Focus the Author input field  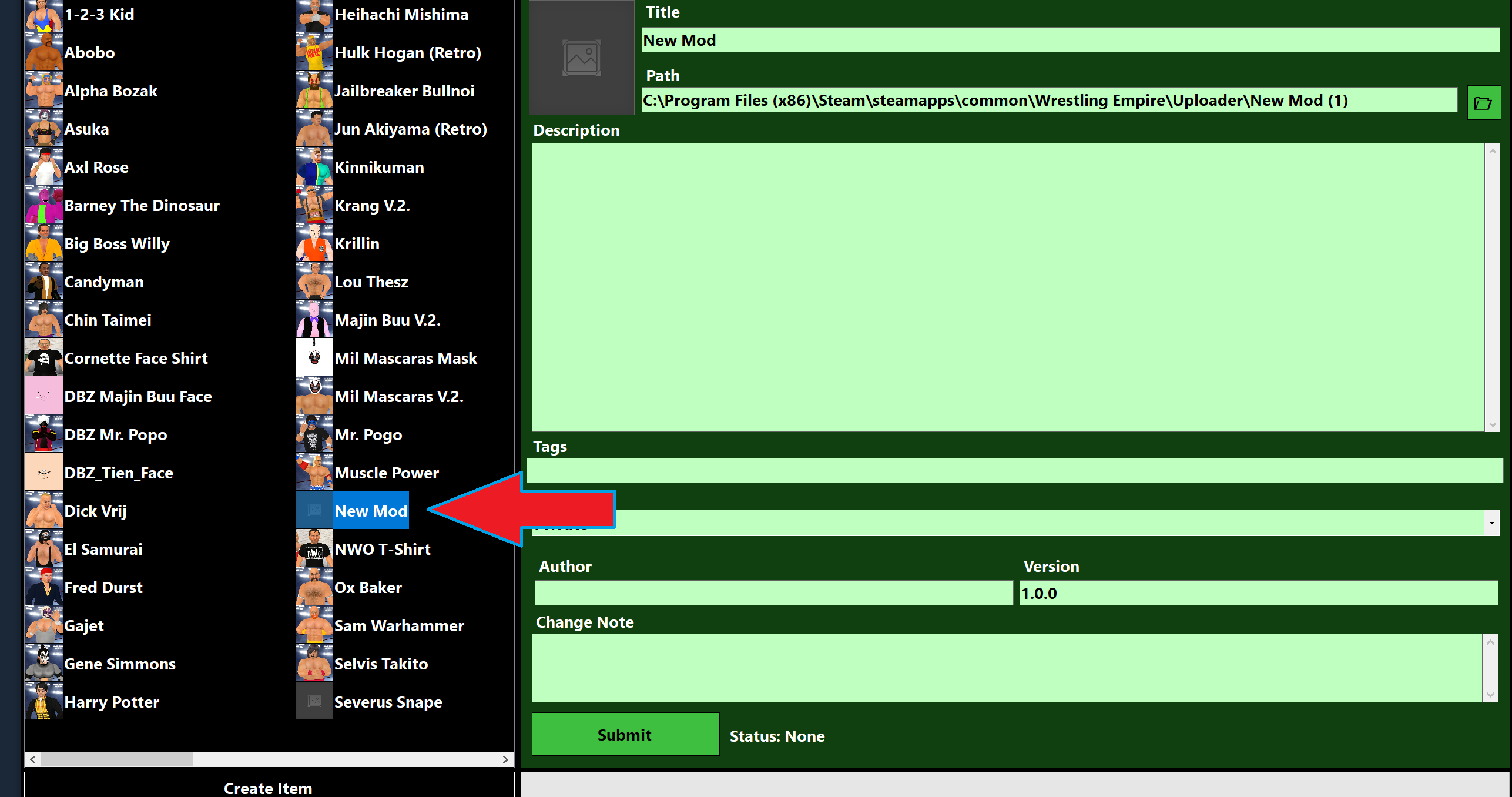[x=773, y=592]
